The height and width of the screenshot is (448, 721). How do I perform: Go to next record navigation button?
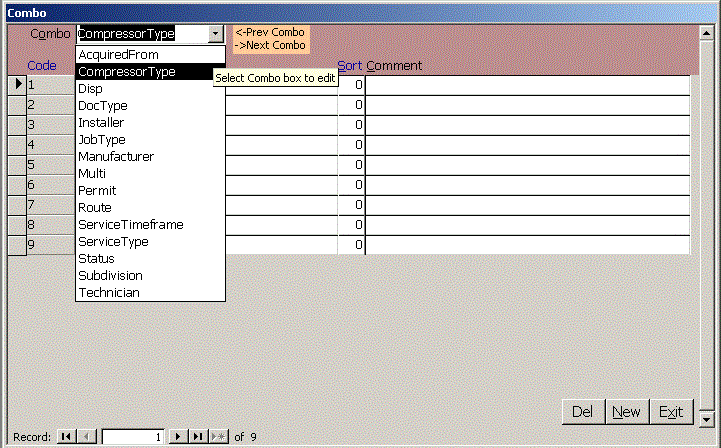click(178, 437)
